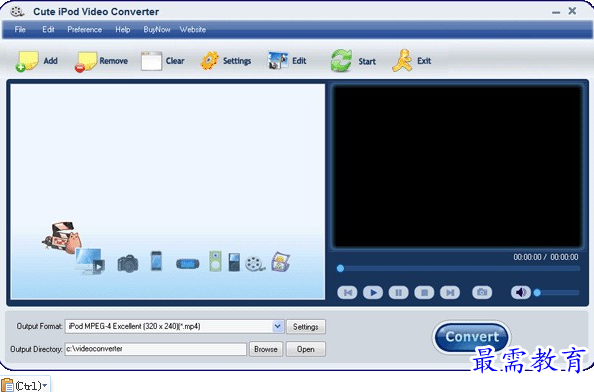Open the gear Settings toolbar icon
The width and height of the screenshot is (594, 392).
pos(209,61)
